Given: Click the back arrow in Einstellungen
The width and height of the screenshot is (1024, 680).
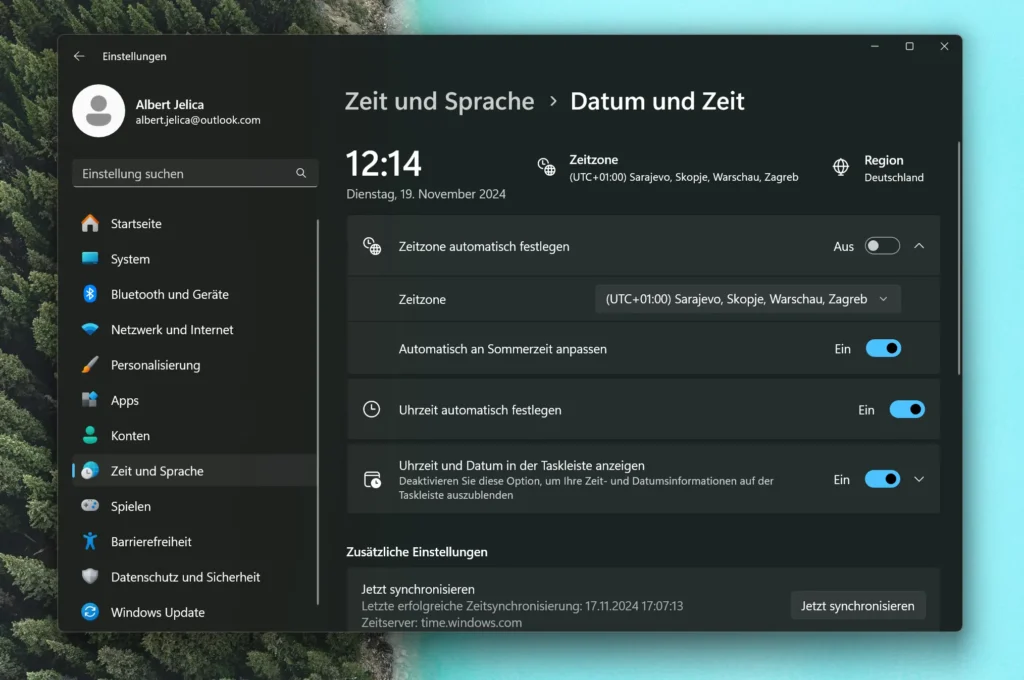Looking at the screenshot, I should click(79, 56).
